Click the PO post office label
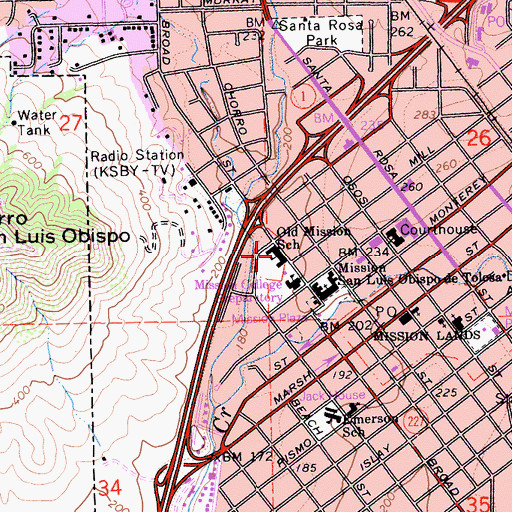 tap(386, 312)
